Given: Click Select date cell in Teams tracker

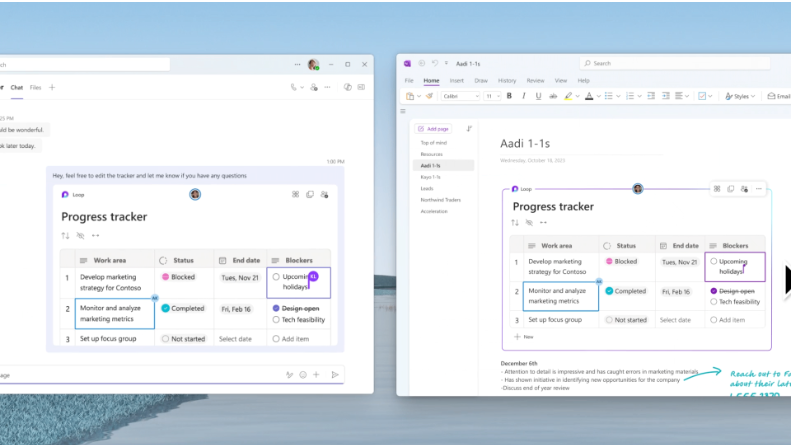Looking at the screenshot, I should pos(235,339).
